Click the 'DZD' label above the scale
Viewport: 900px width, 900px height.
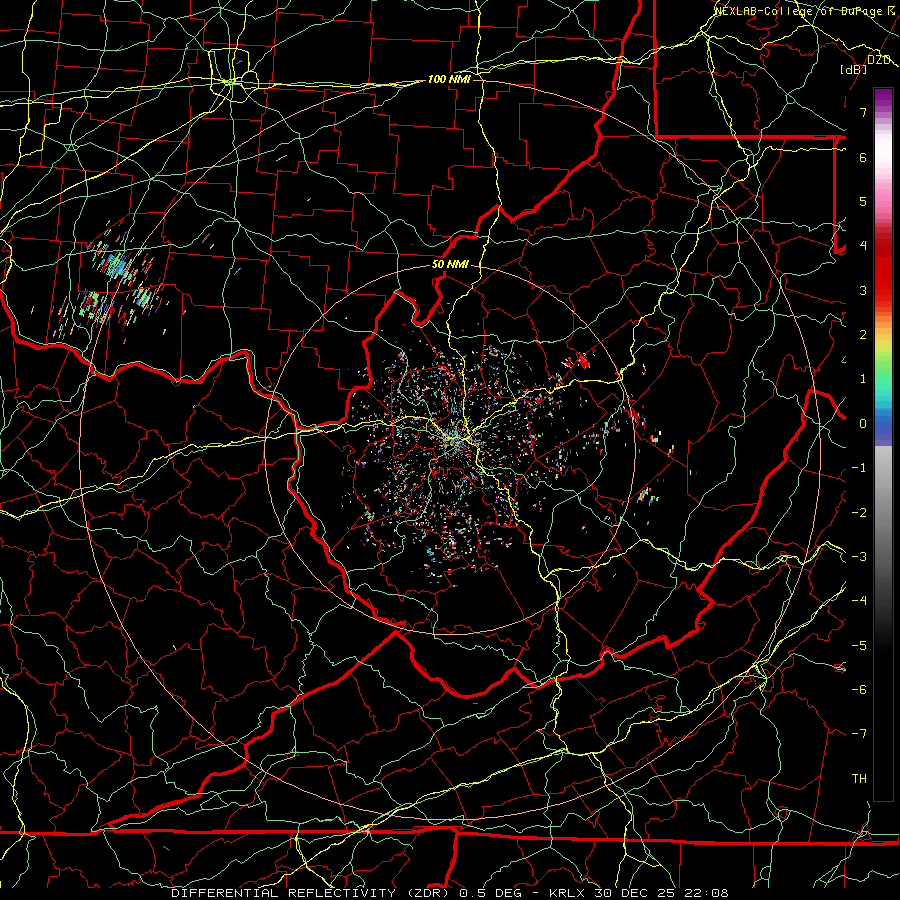[879, 60]
